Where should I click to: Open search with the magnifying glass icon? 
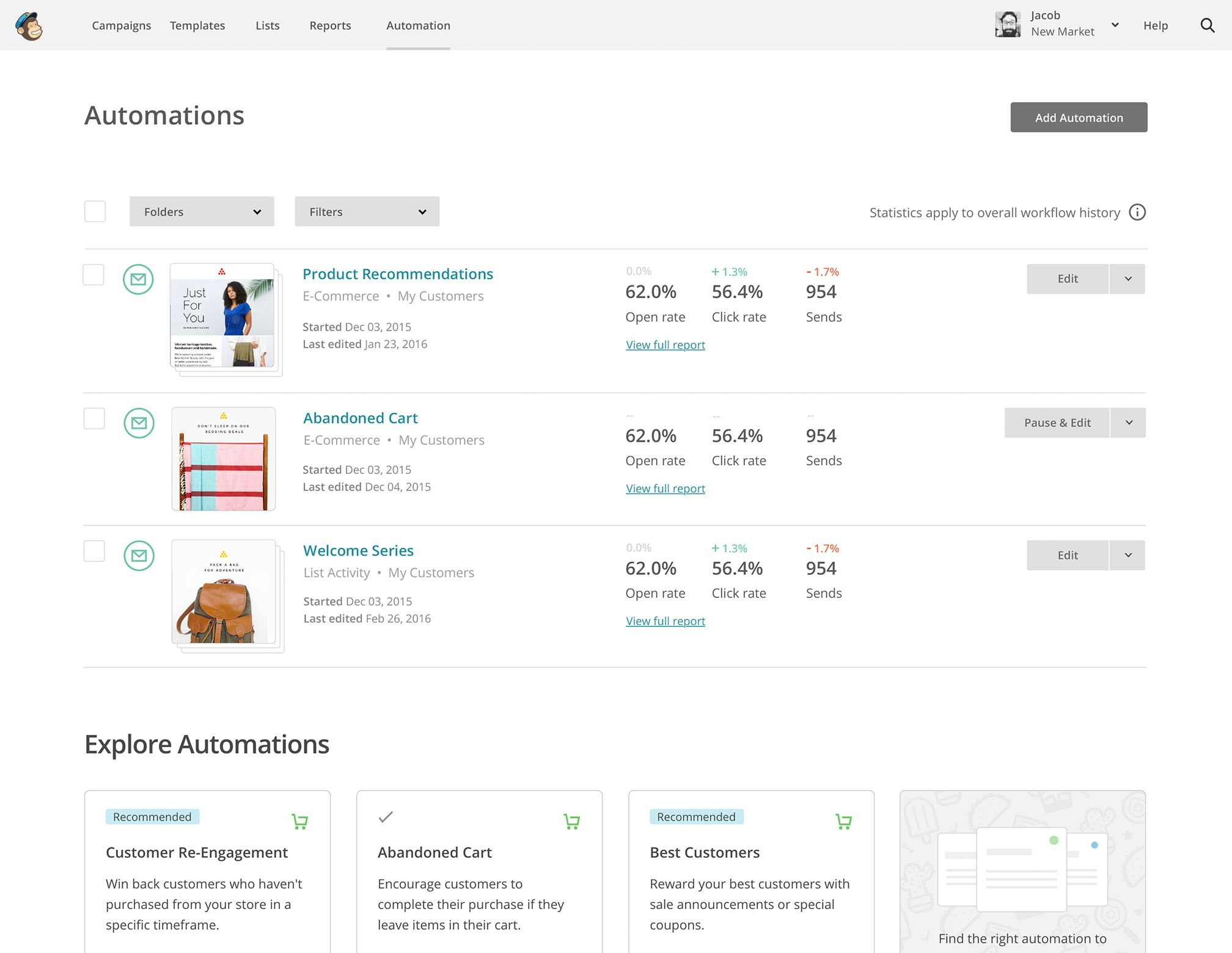(x=1207, y=26)
